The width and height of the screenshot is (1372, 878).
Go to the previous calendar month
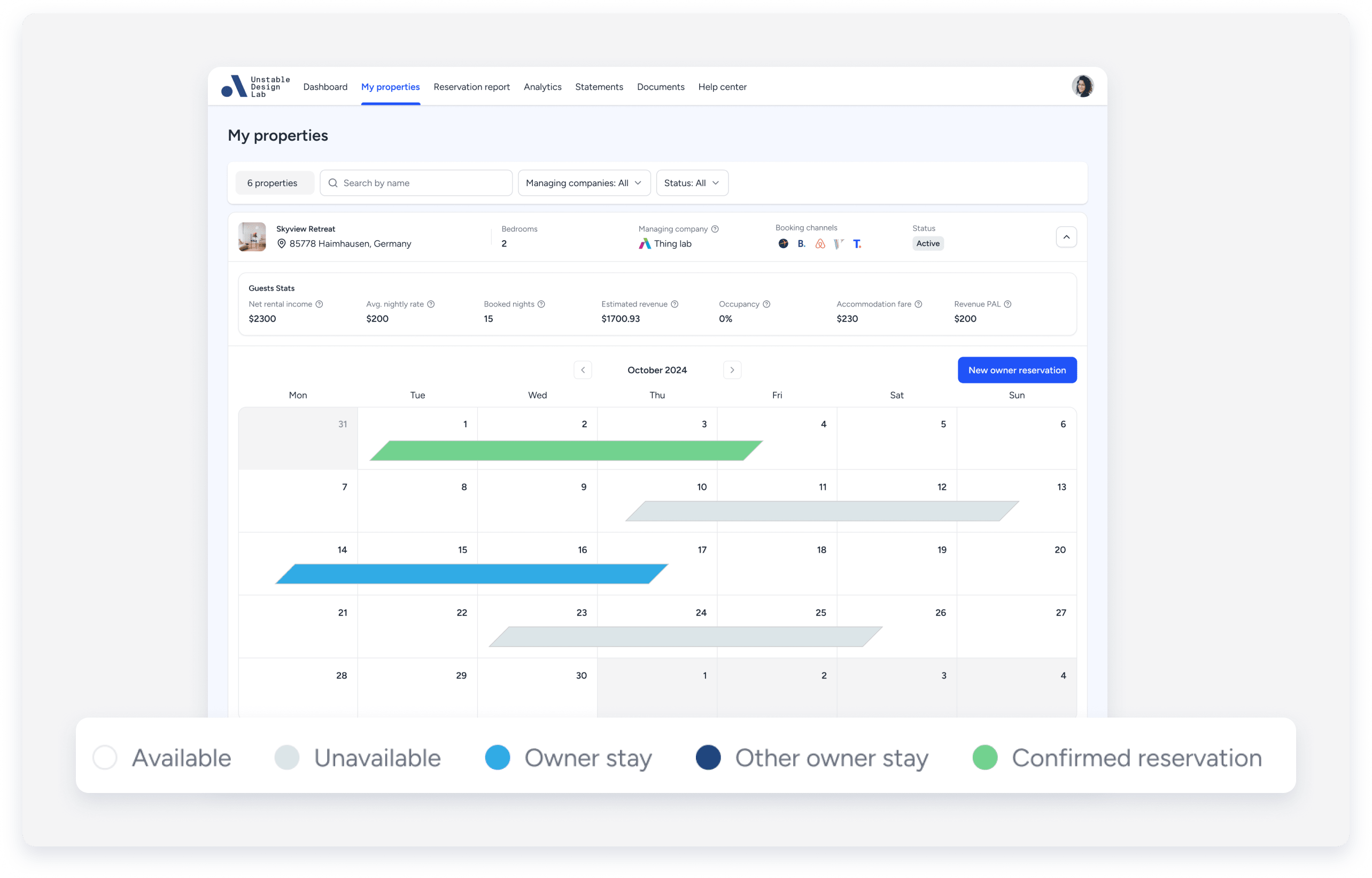pos(582,370)
